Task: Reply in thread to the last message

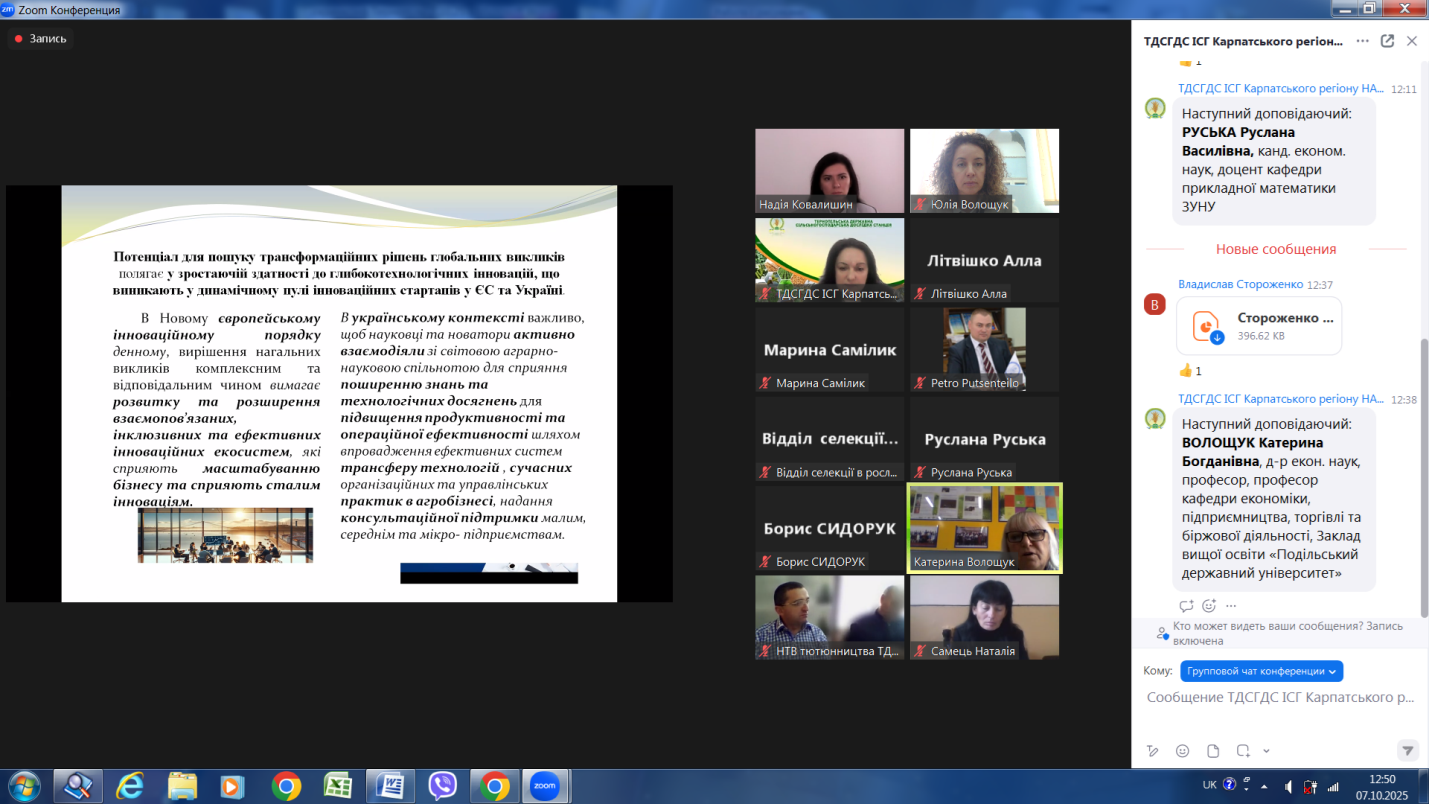Action: click(x=1186, y=606)
